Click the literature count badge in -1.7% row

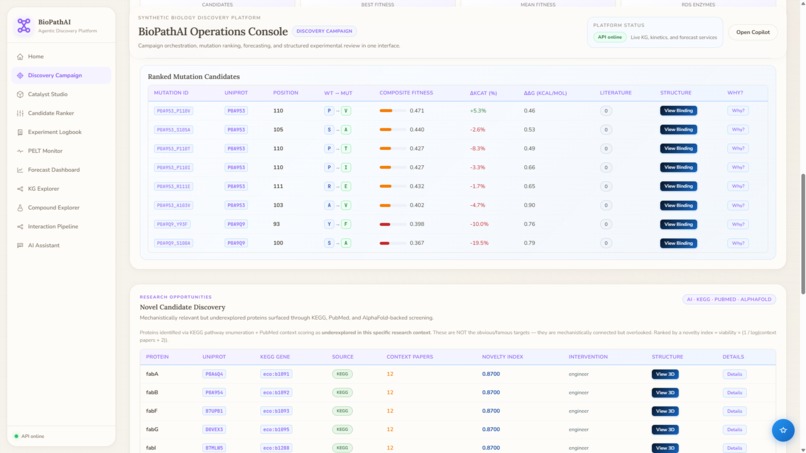[x=606, y=186]
